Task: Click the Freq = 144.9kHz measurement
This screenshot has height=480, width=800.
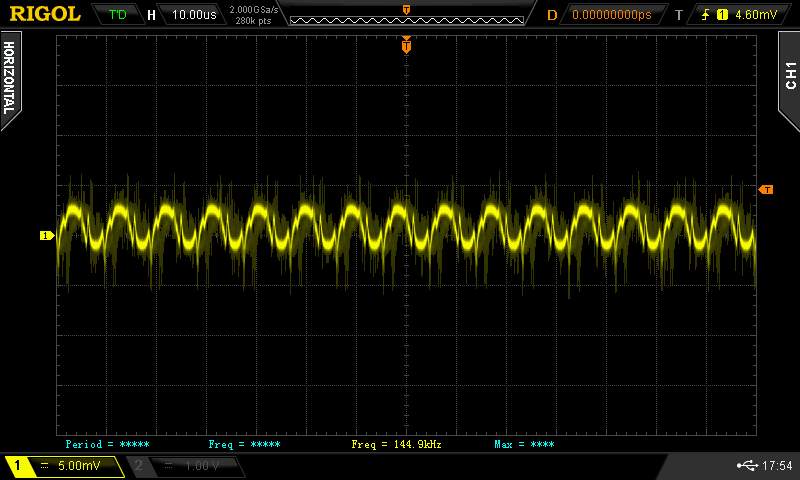Action: click(397, 444)
